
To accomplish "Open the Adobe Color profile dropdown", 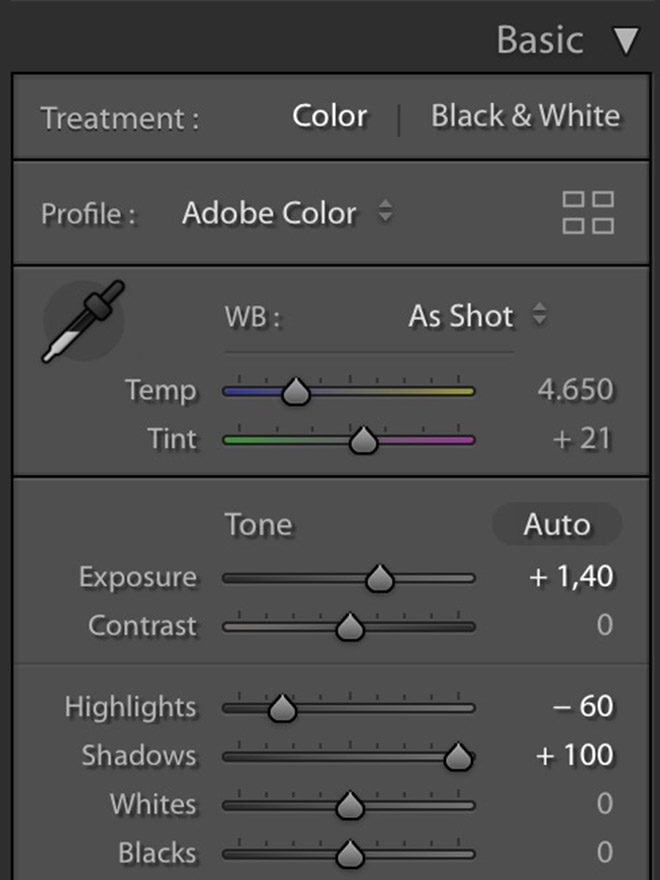I will pos(287,213).
